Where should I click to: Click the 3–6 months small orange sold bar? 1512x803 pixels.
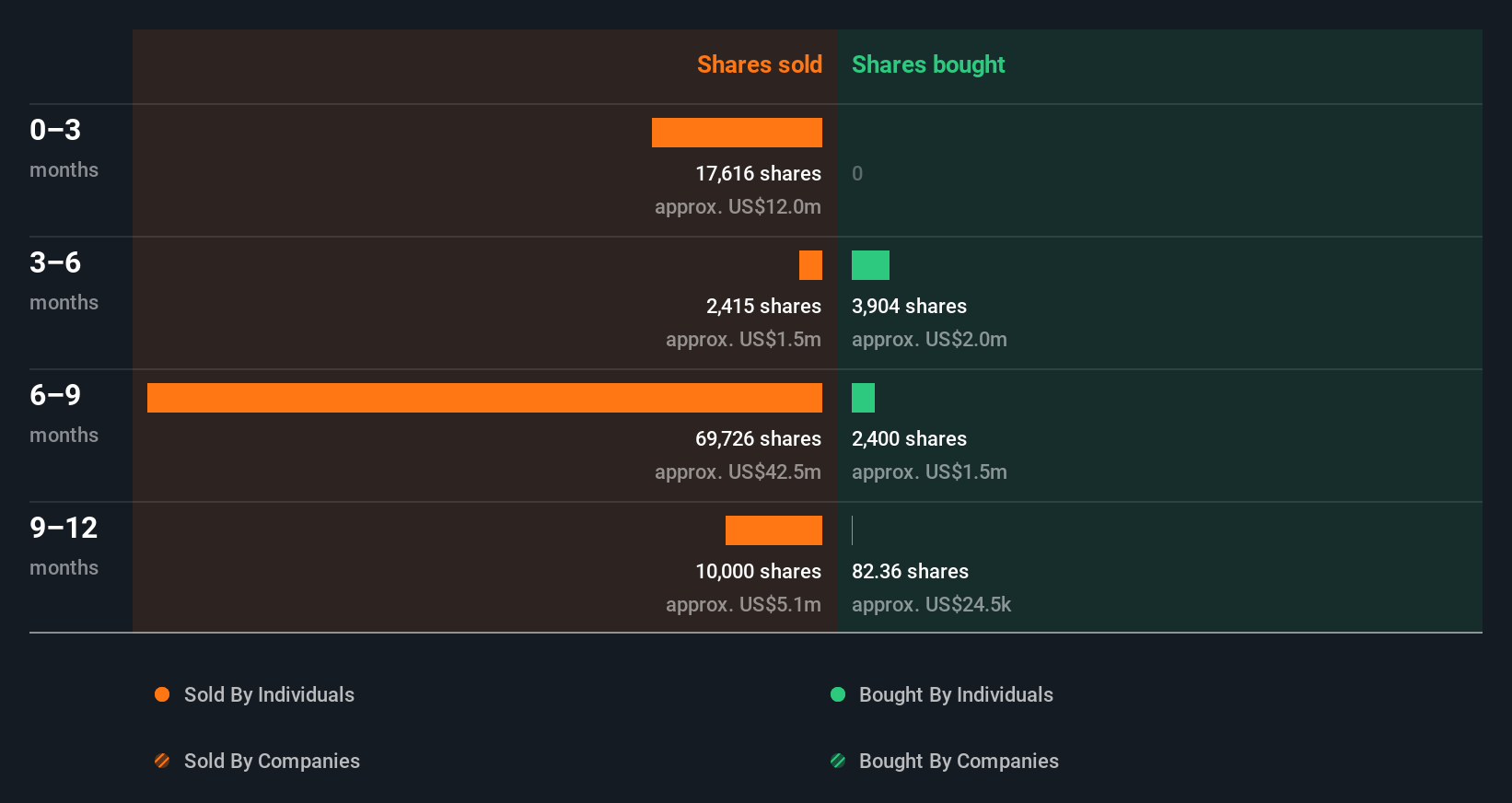coord(810,265)
